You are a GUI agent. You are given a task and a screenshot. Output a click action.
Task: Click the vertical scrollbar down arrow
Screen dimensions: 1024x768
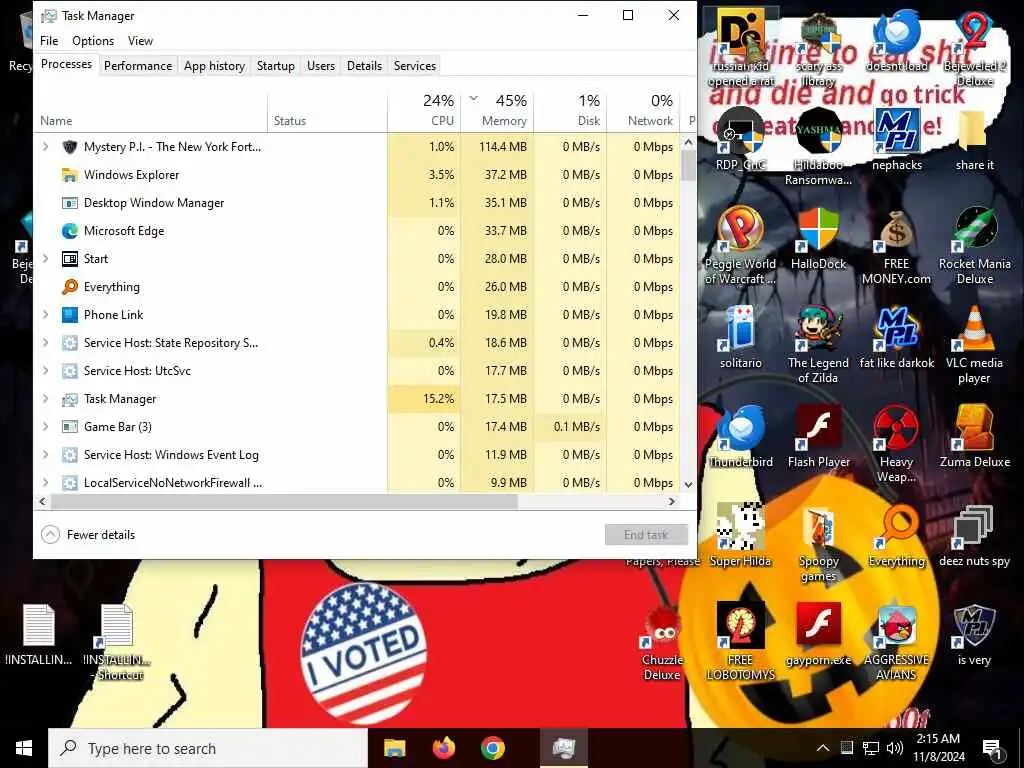click(688, 485)
